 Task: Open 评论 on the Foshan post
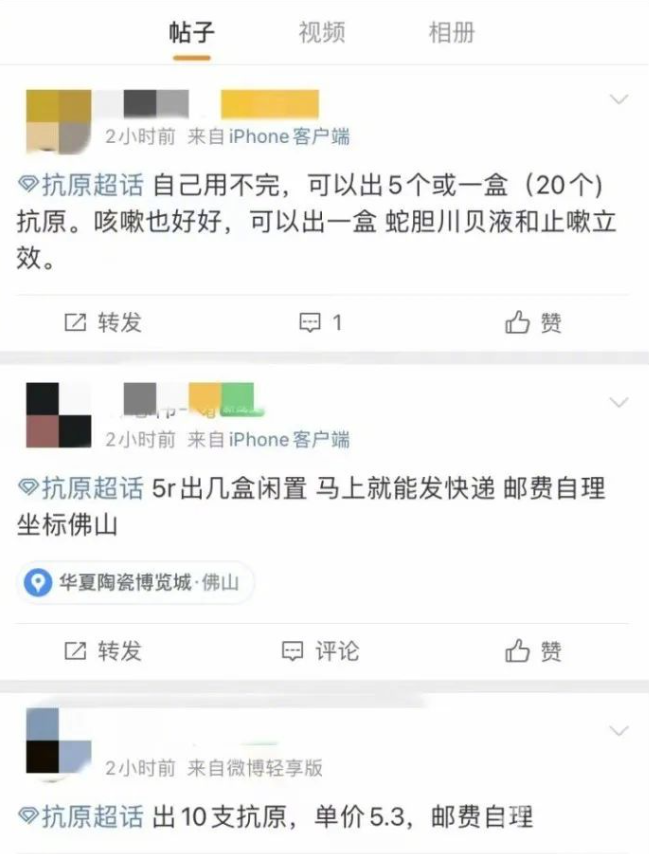320,651
